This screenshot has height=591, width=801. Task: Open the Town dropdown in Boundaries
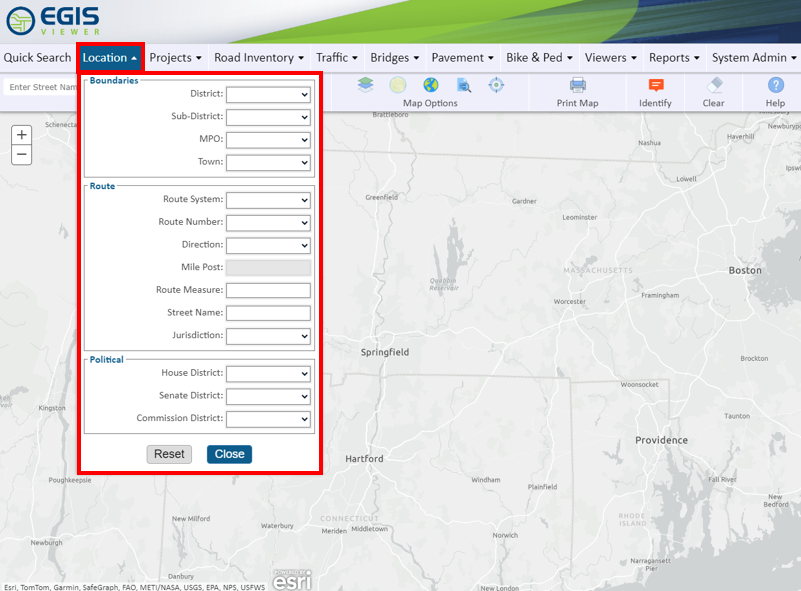(x=268, y=162)
